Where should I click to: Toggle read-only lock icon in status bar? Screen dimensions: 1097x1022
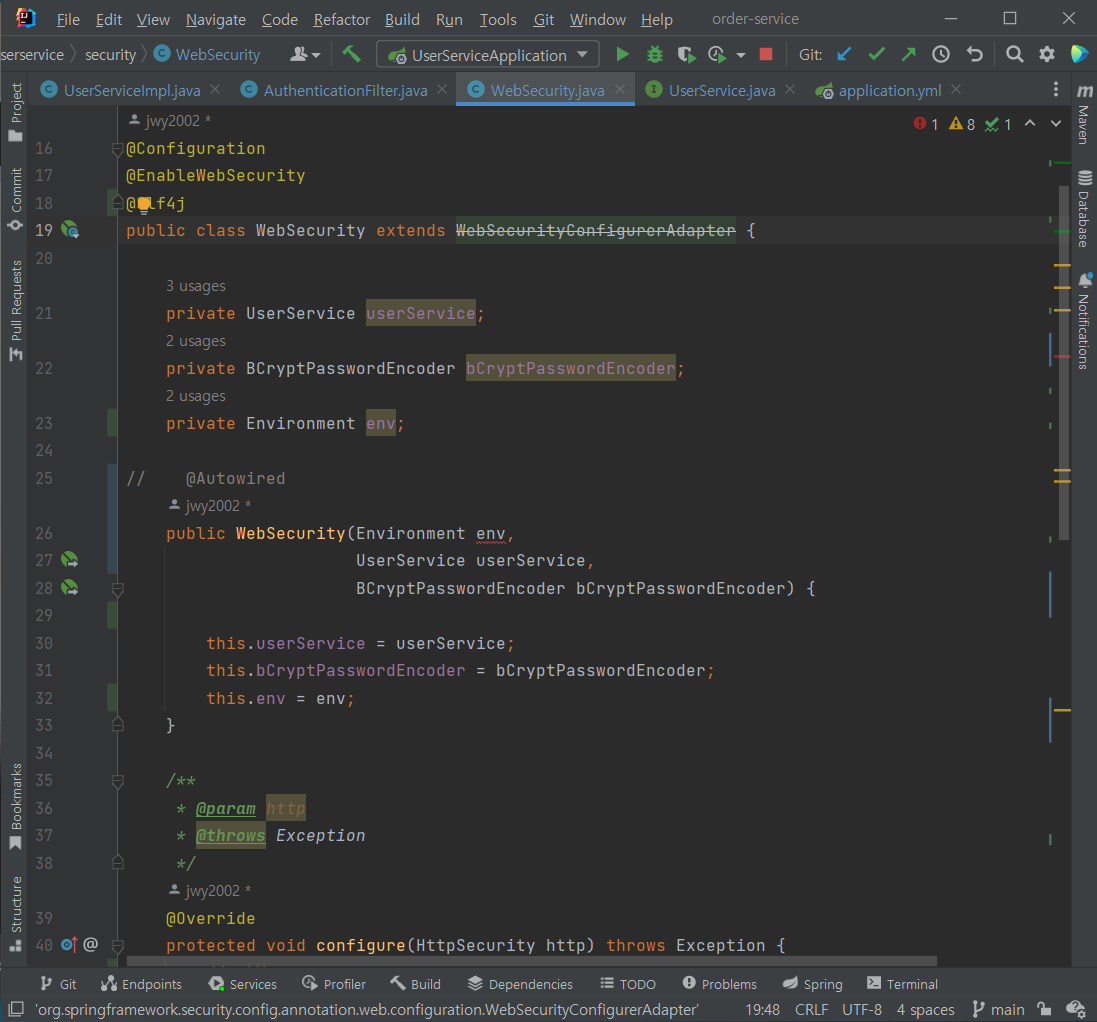(1044, 1010)
